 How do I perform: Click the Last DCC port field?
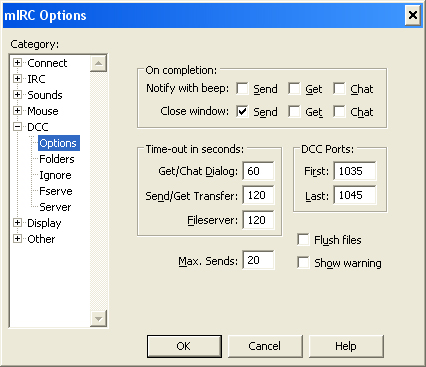click(355, 195)
